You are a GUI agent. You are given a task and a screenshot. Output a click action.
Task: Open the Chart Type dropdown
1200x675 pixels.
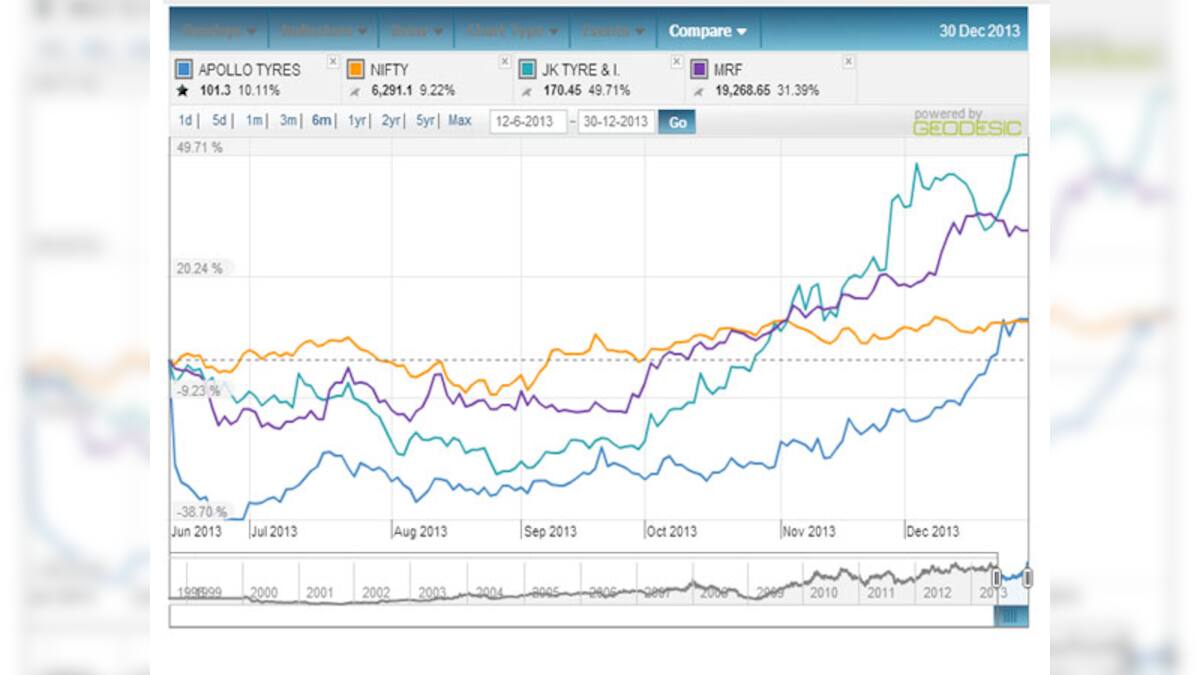pyautogui.click(x=505, y=31)
